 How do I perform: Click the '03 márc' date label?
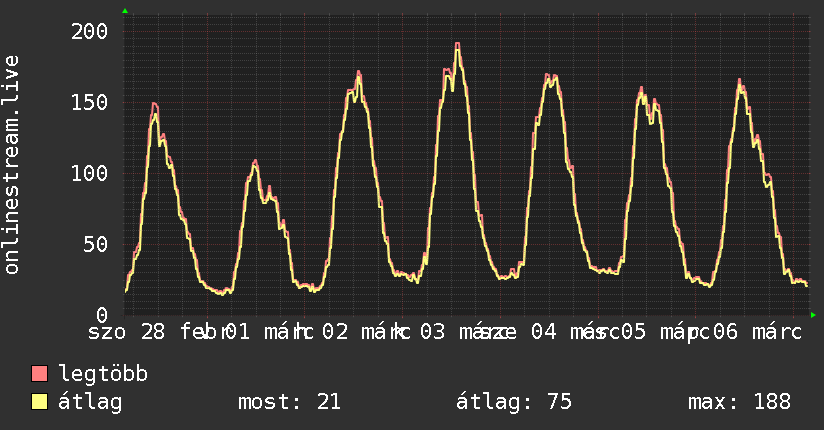460,332
